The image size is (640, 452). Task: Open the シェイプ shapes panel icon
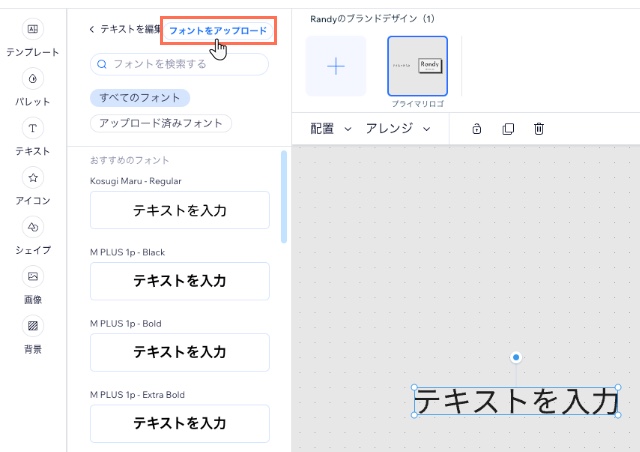pos(33,227)
